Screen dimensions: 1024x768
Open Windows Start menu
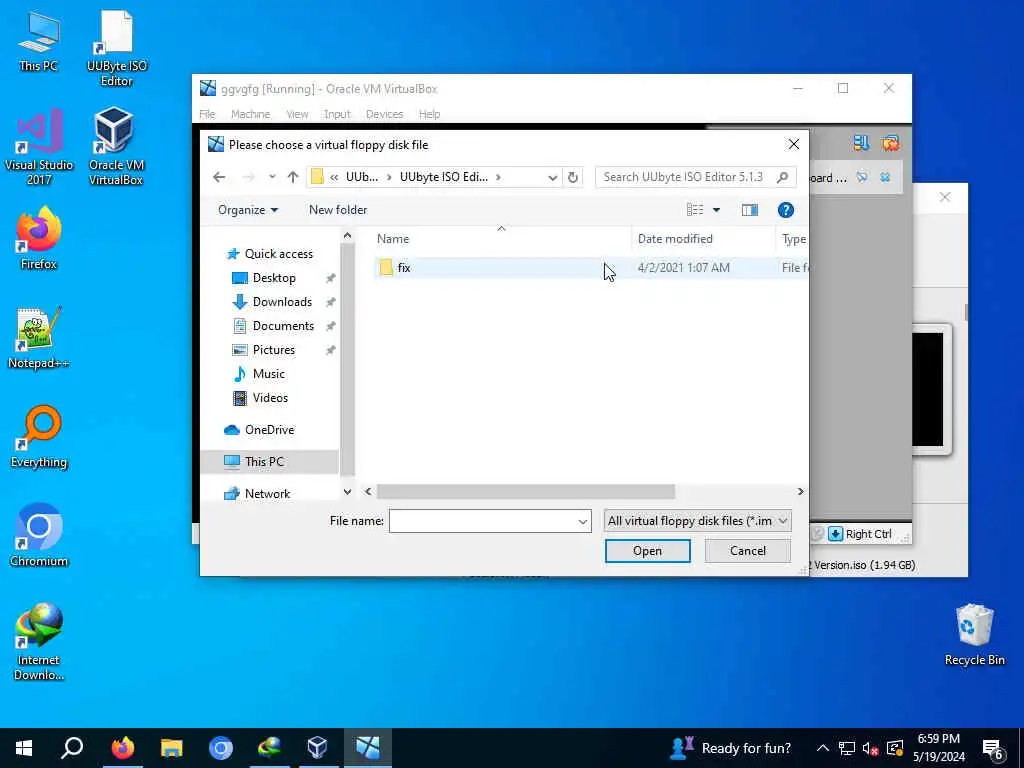[x=24, y=747]
